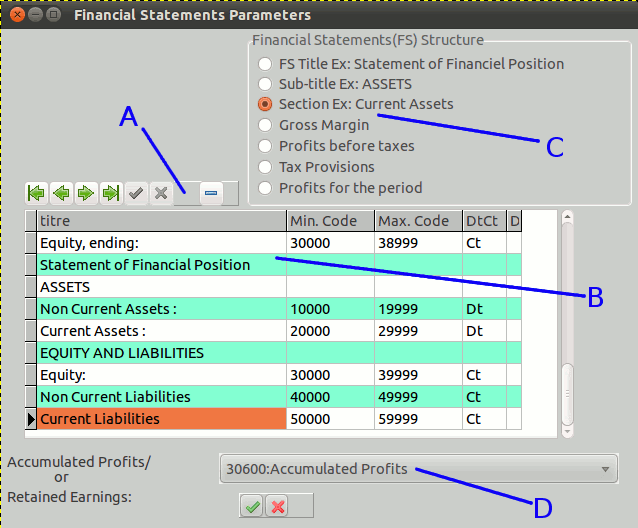The width and height of the screenshot is (638, 528).
Task: Select FS Title radio option
Action: click(265, 64)
